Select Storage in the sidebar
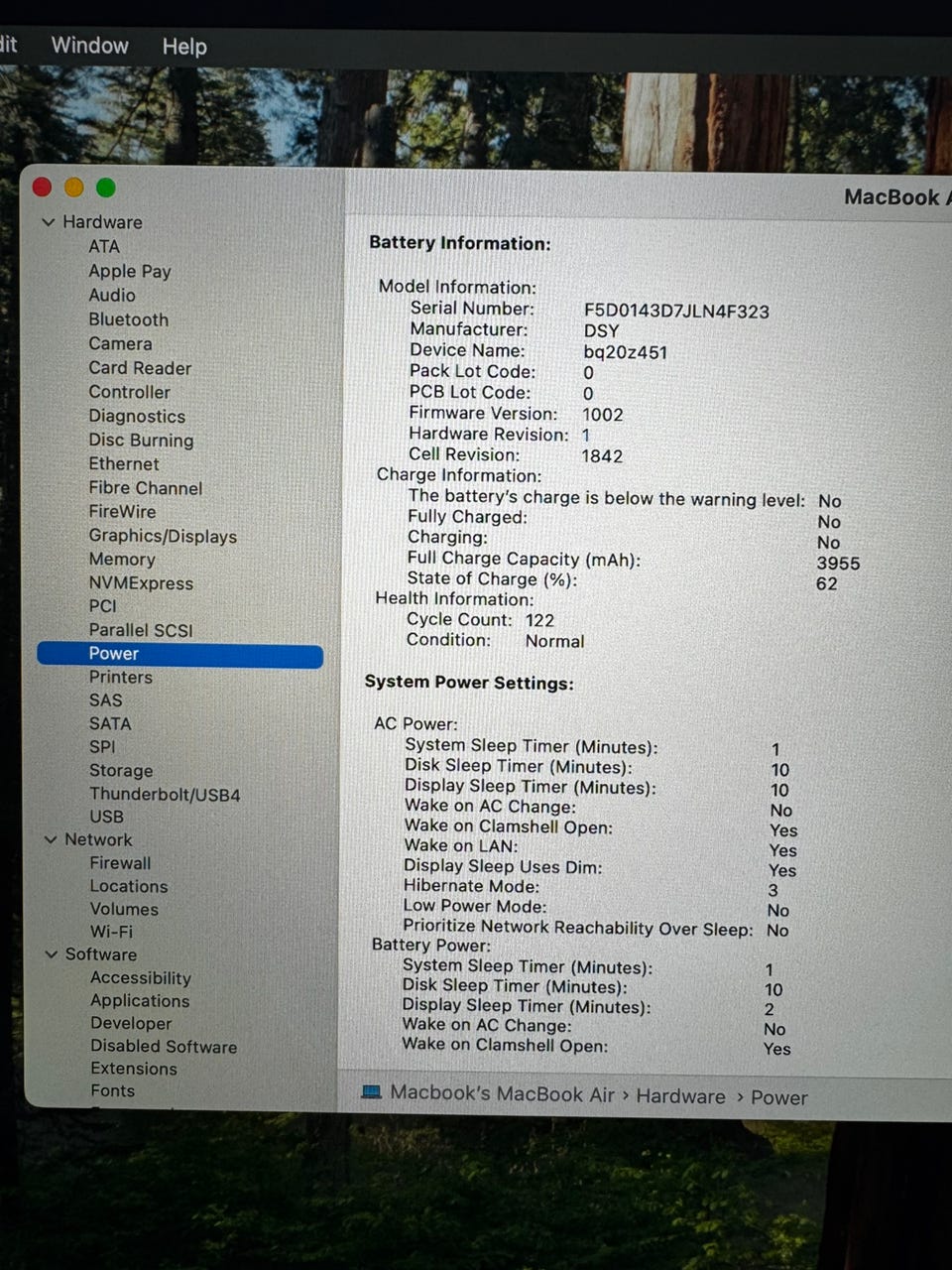This screenshot has height=1270, width=952. 121,770
